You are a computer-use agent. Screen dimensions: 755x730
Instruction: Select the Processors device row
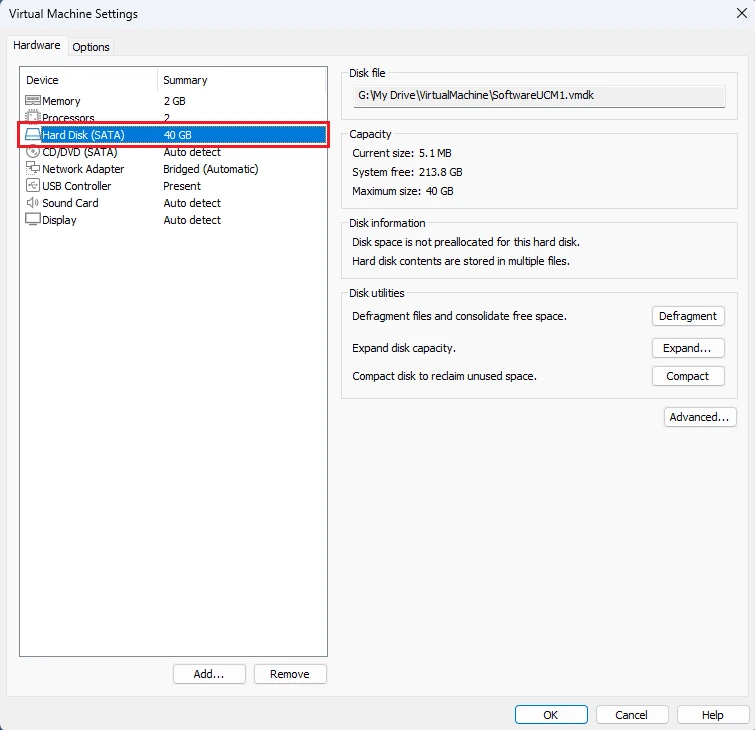click(173, 117)
